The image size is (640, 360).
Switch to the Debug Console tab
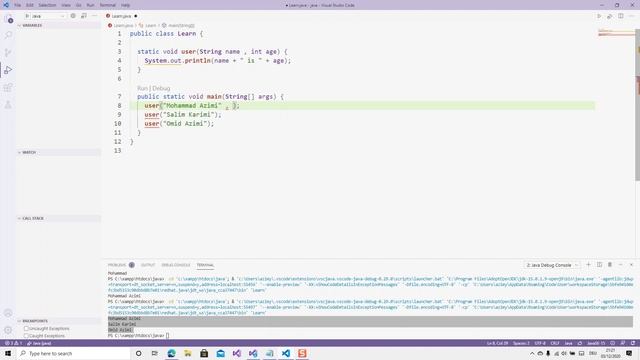coord(176,265)
